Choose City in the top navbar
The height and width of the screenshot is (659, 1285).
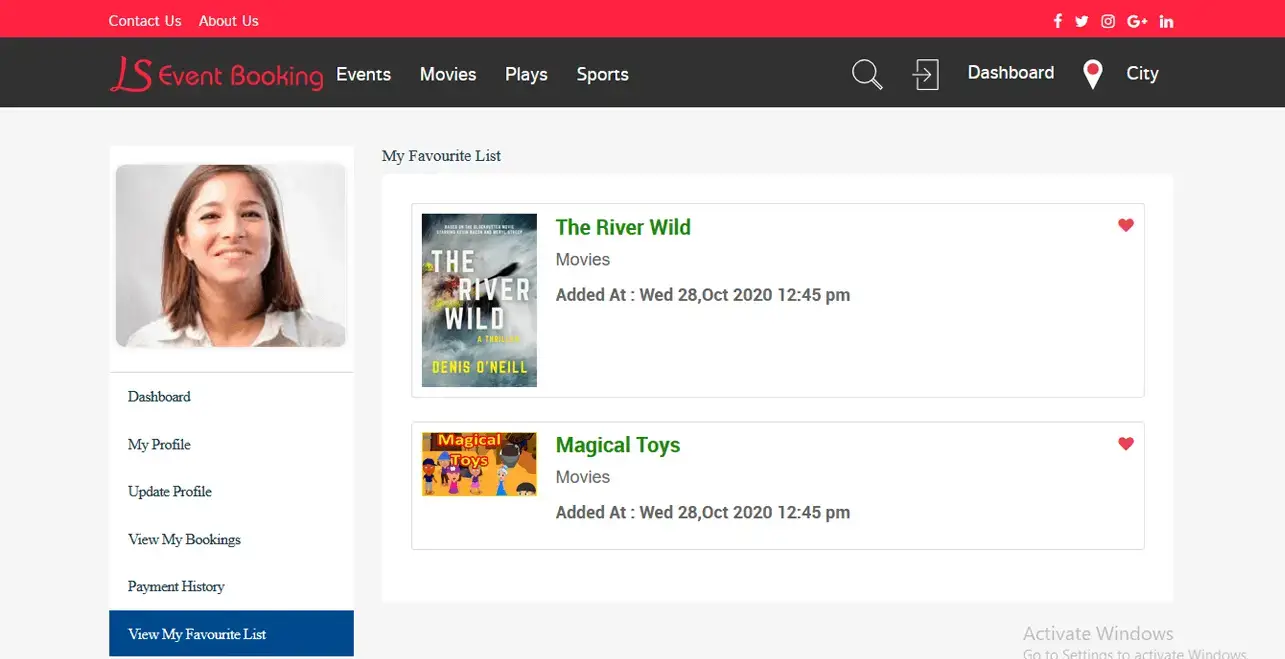(1142, 74)
